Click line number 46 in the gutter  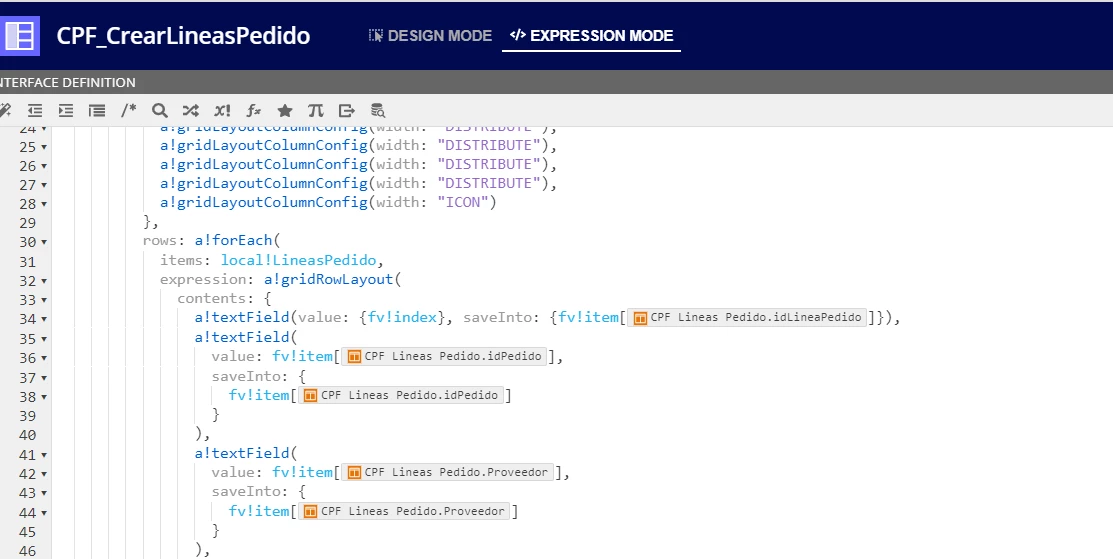(27, 550)
